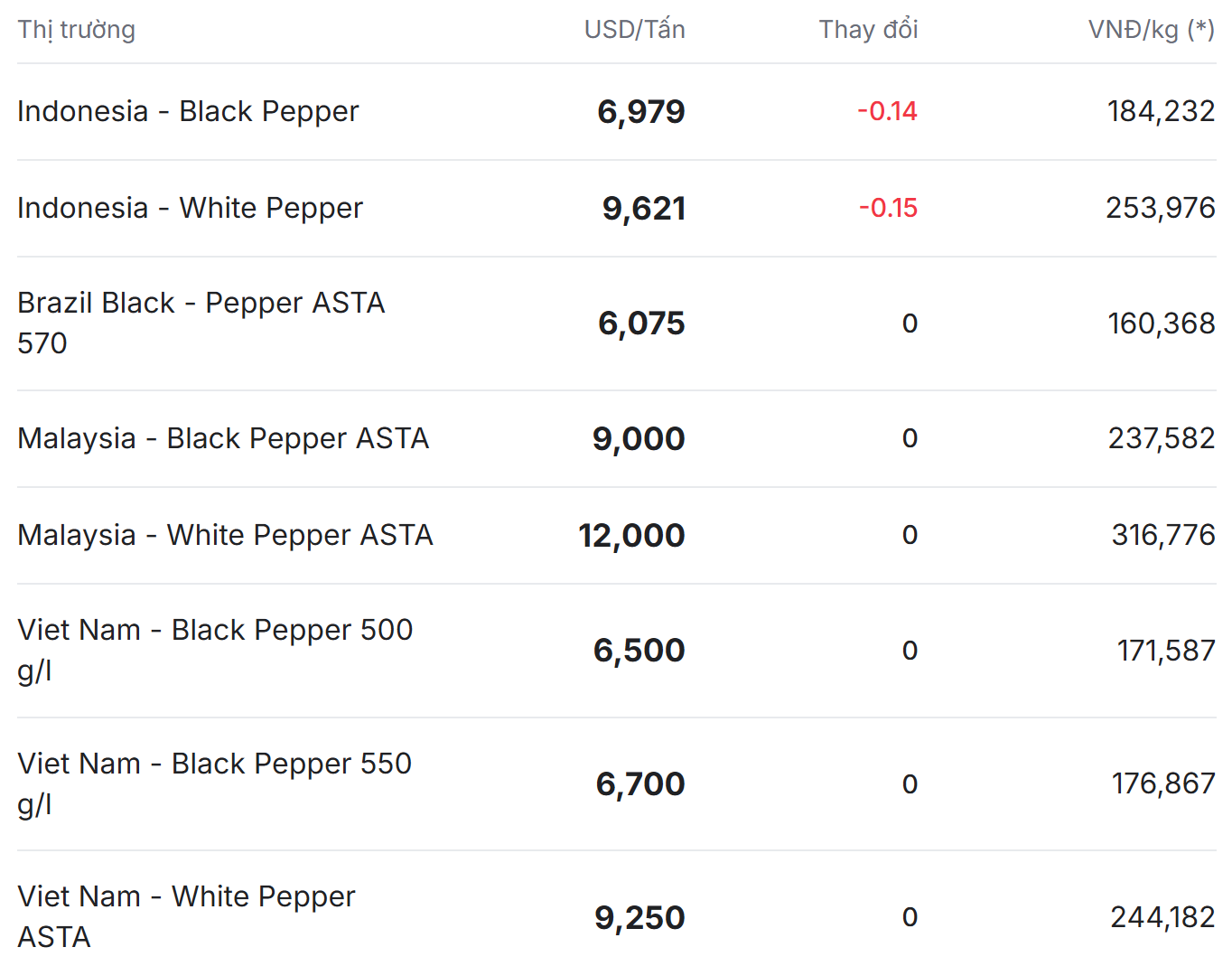Screen dimensions: 1232x966
Task: Click the red -0.14 change value
Action: coord(887,111)
